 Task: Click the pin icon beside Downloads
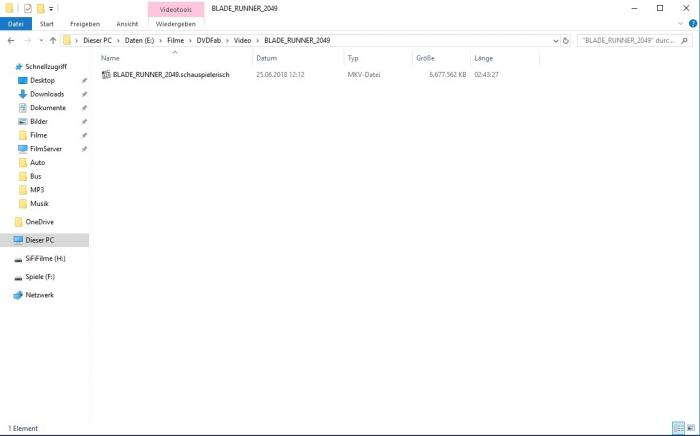click(x=84, y=95)
